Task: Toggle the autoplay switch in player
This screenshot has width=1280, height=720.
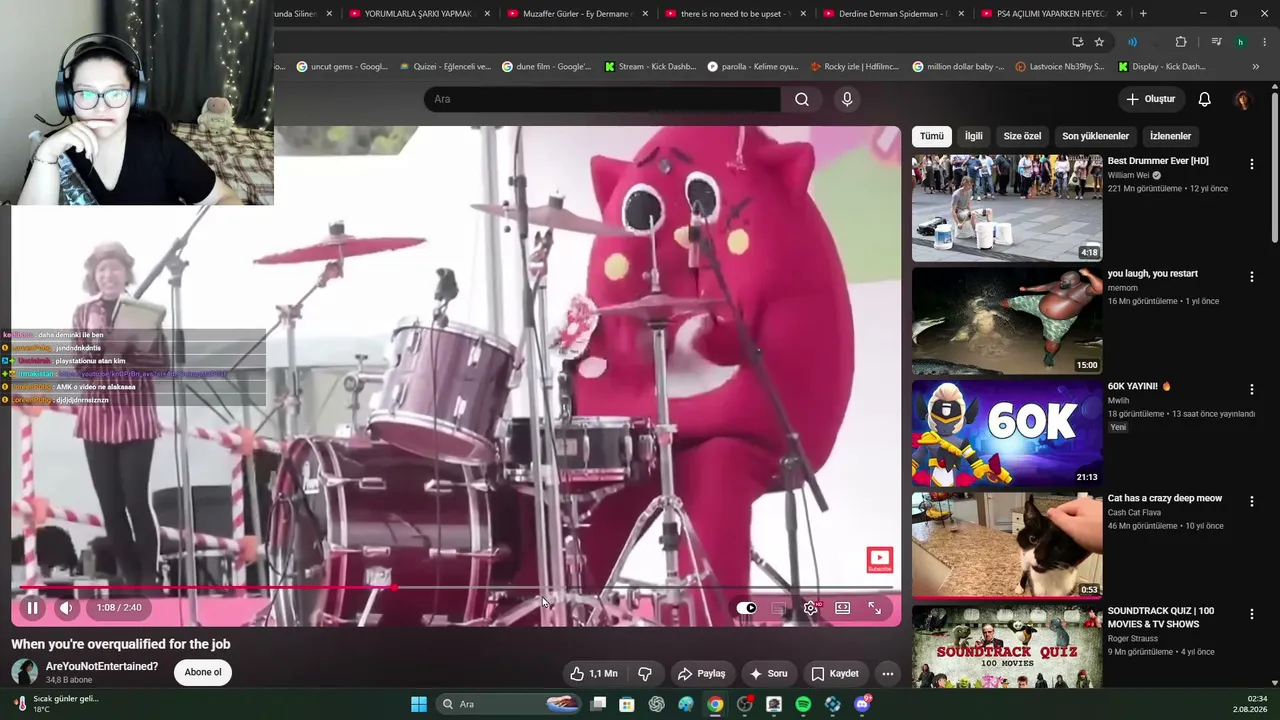Action: [747, 608]
